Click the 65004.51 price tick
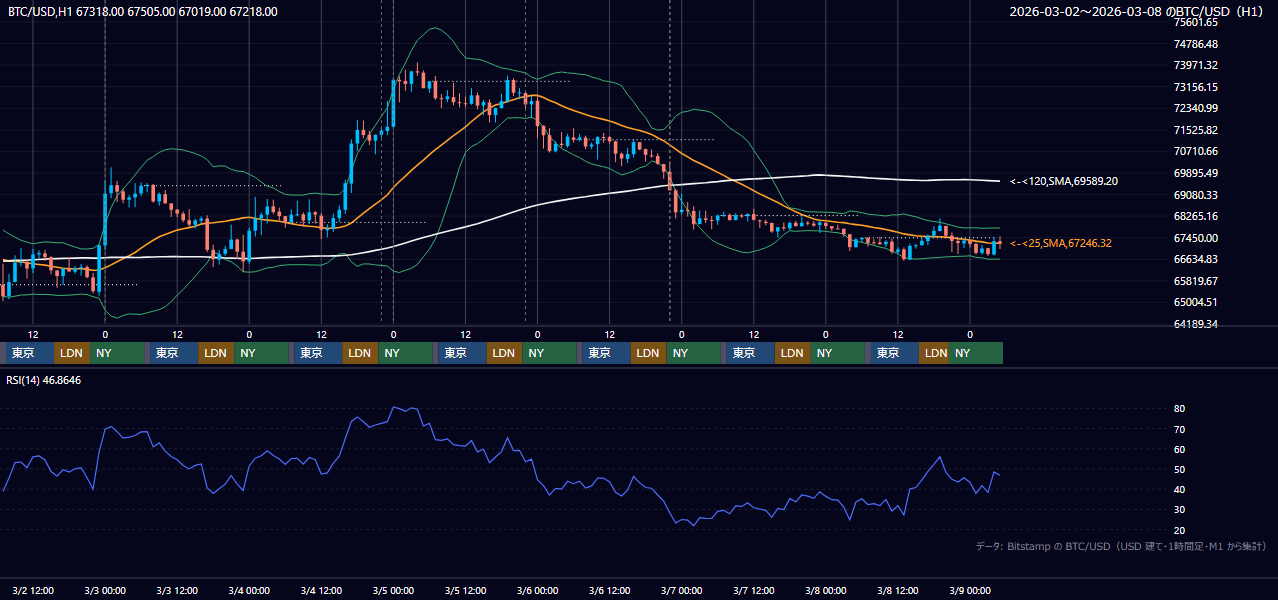Image resolution: width=1278 pixels, height=600 pixels. tap(1196, 302)
